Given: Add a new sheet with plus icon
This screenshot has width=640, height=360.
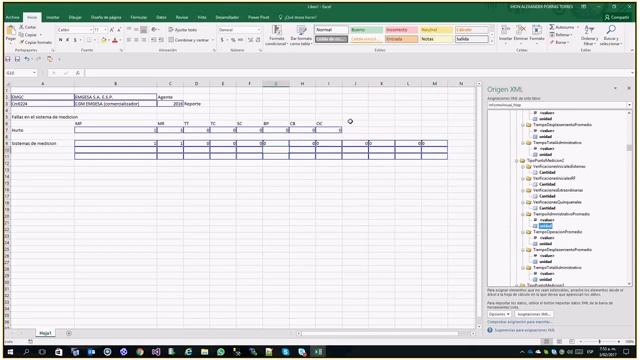Looking at the screenshot, I should point(69,333).
